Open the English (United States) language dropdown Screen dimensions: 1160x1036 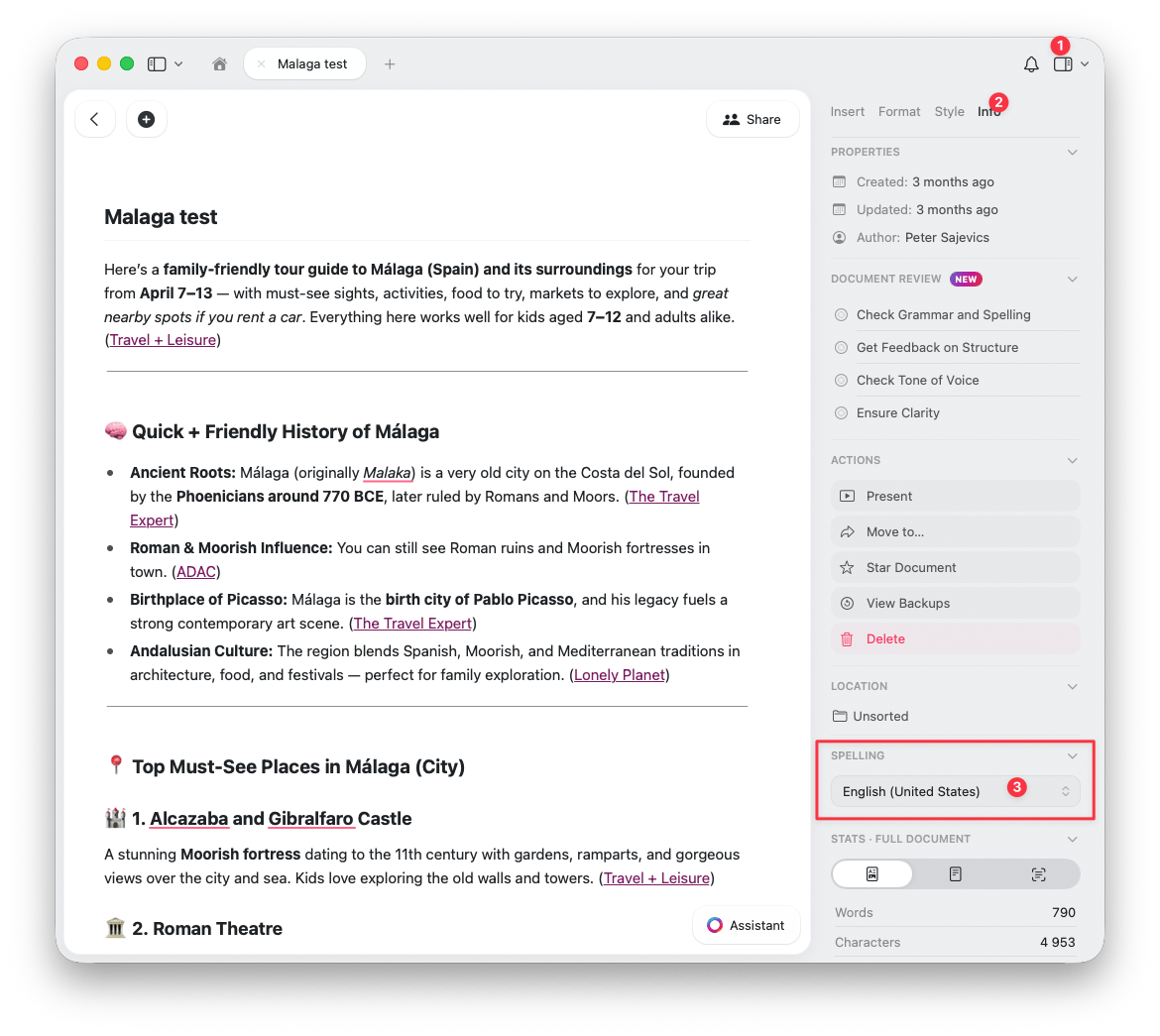[x=955, y=791]
